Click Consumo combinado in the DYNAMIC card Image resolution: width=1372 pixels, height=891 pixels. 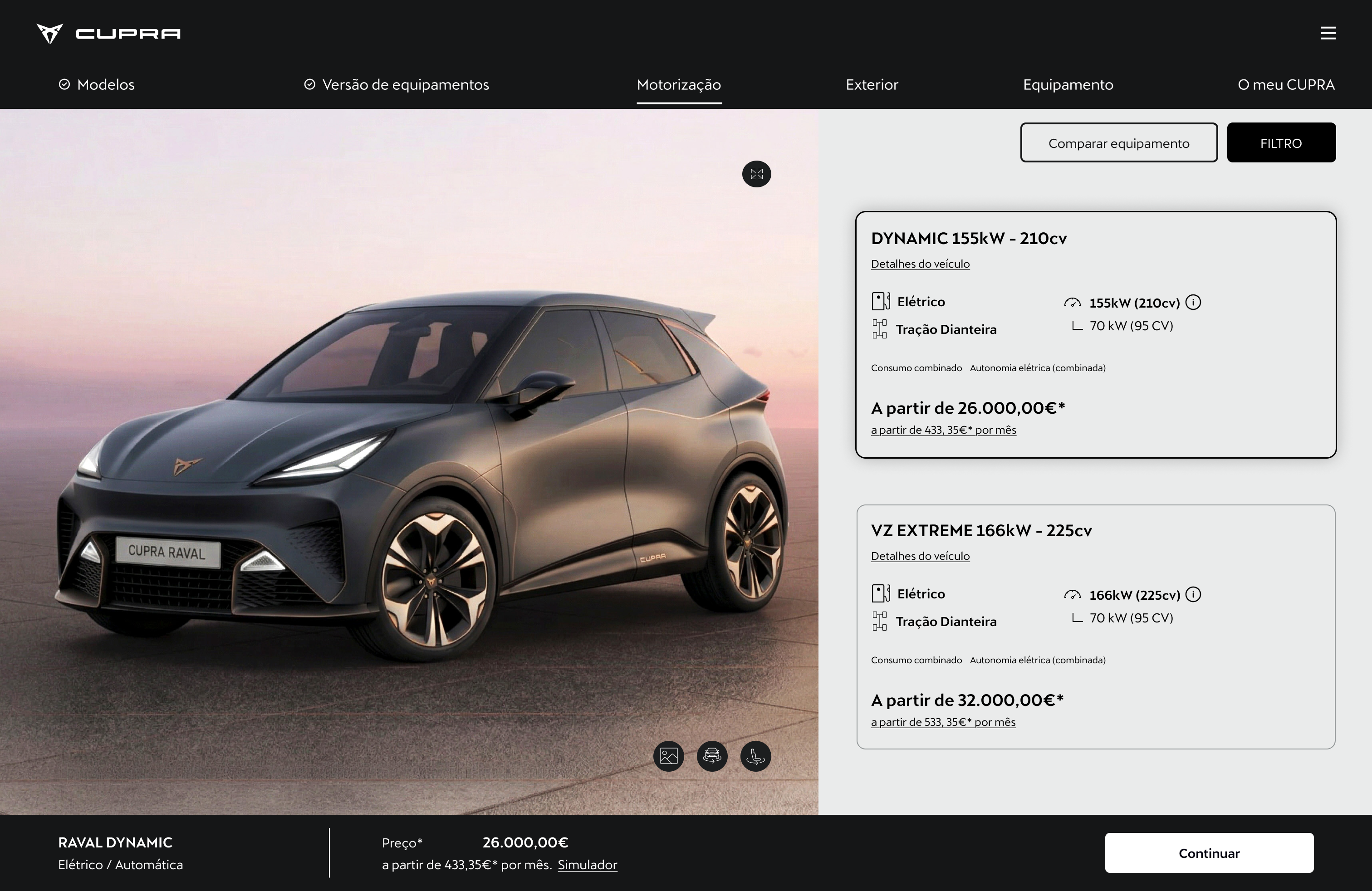[x=916, y=367]
